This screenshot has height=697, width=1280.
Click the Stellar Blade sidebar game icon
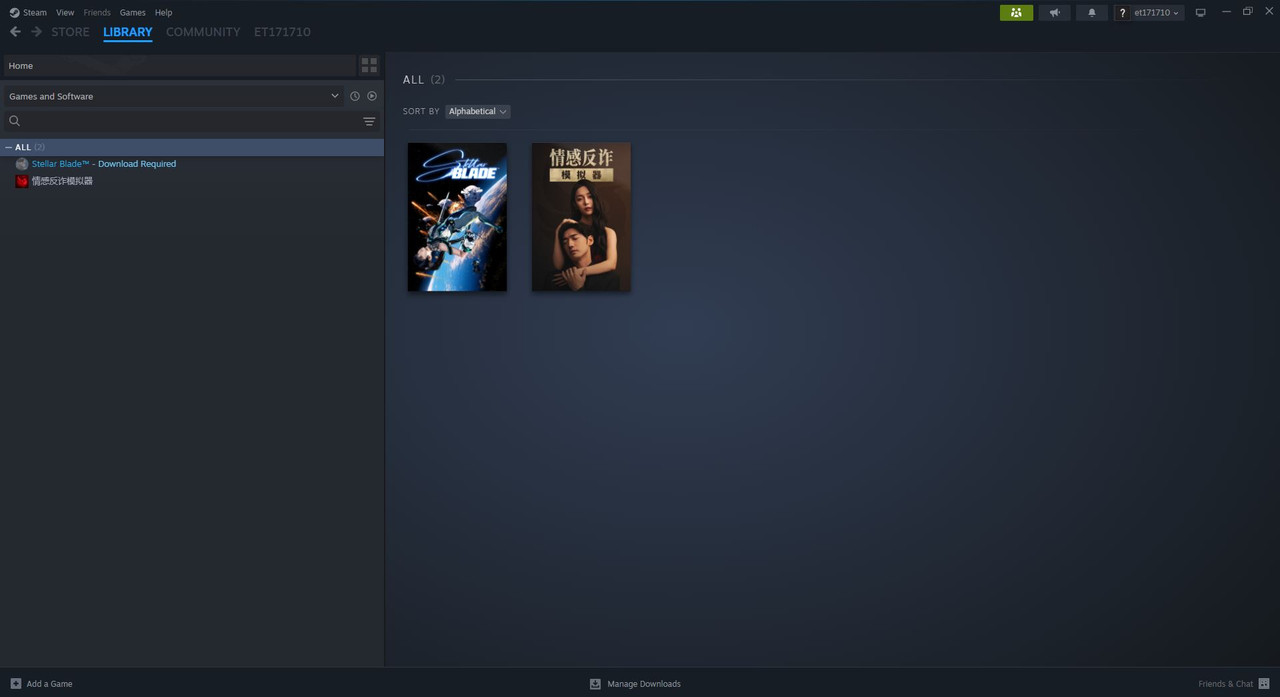tap(22, 164)
